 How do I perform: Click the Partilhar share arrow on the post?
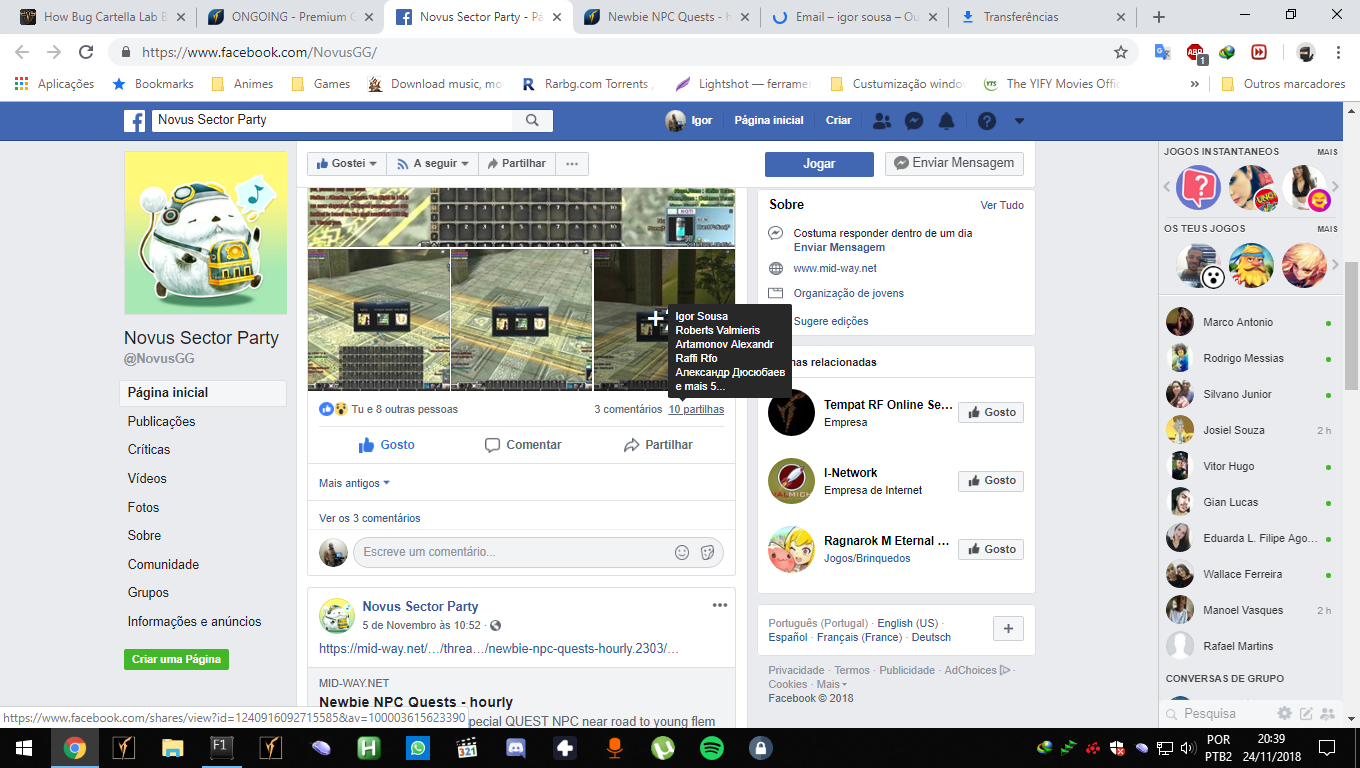click(x=658, y=445)
